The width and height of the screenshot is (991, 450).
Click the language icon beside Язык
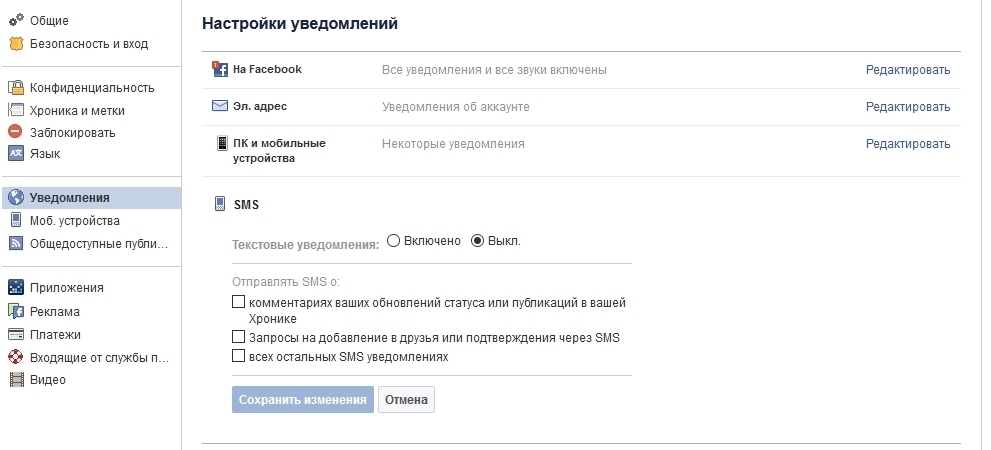tap(15, 153)
